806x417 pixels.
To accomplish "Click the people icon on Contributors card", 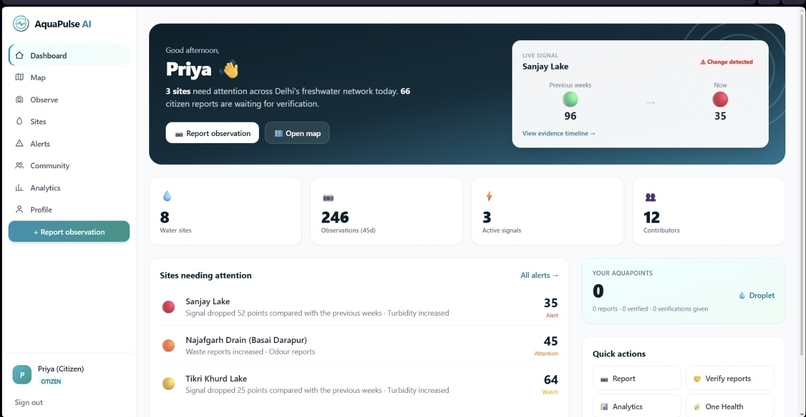I will click(x=650, y=197).
